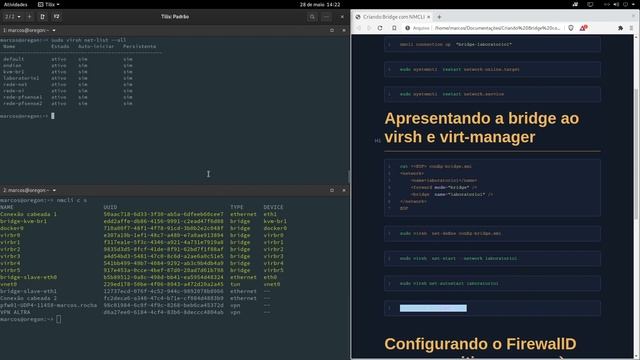Click 'bridge-slave-eth1' row in nmcli output

pos(135,291)
